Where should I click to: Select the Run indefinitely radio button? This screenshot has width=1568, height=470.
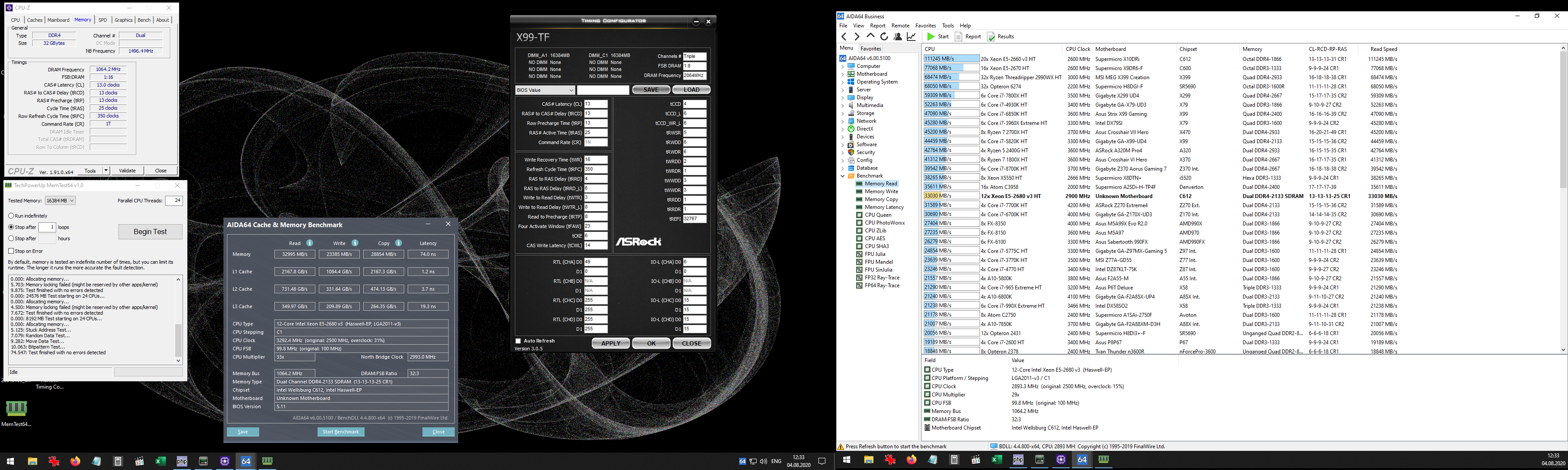[12, 216]
